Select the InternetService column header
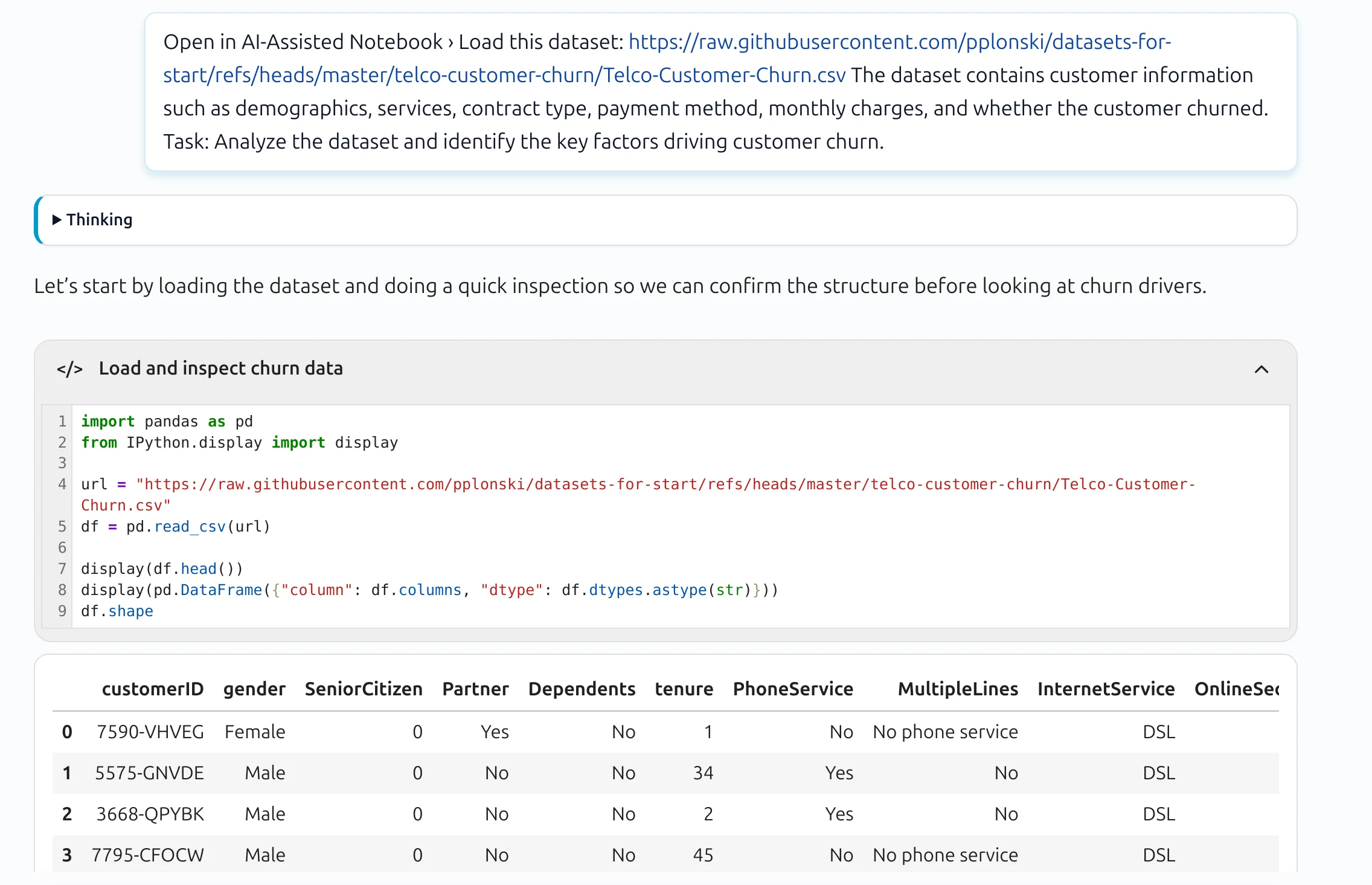Screen dimensions: 1372x885 (1106, 689)
